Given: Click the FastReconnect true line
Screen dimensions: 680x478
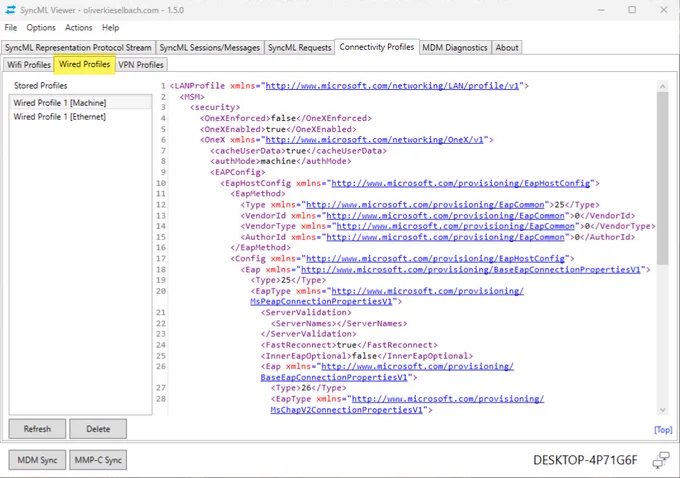Looking at the screenshot, I should coord(349,345).
